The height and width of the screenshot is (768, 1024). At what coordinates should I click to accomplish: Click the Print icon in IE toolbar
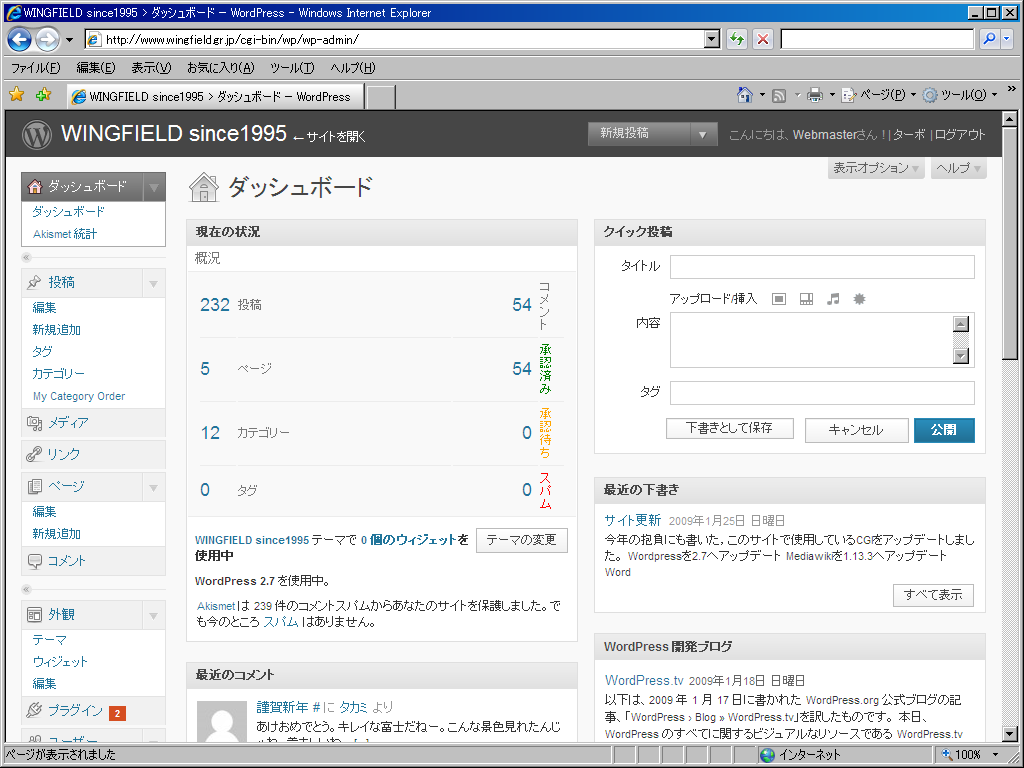[814, 95]
